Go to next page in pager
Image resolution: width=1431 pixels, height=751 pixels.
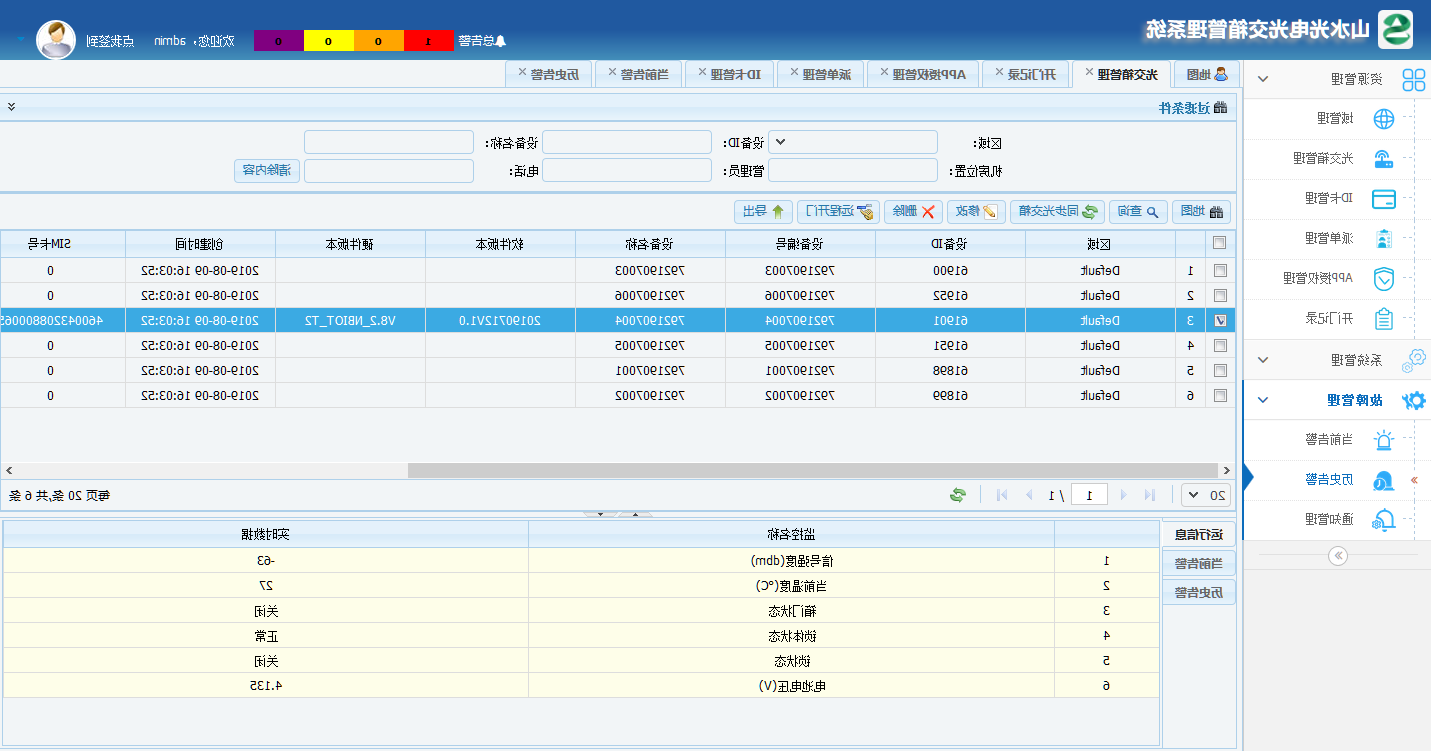(1029, 495)
